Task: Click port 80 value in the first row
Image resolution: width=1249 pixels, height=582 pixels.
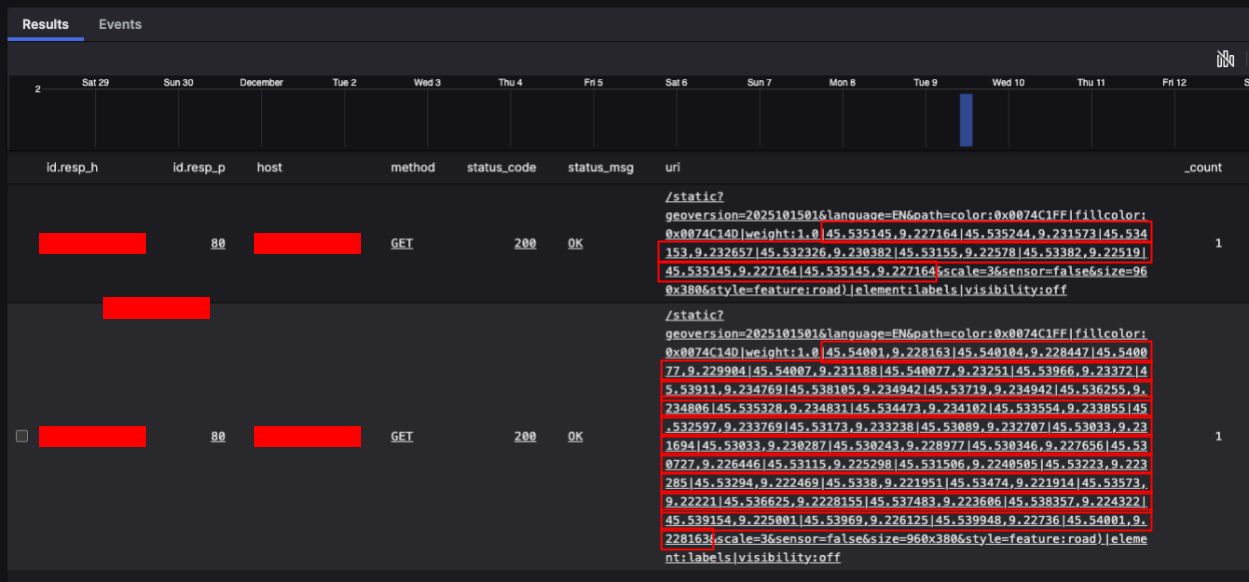Action: click(218, 243)
